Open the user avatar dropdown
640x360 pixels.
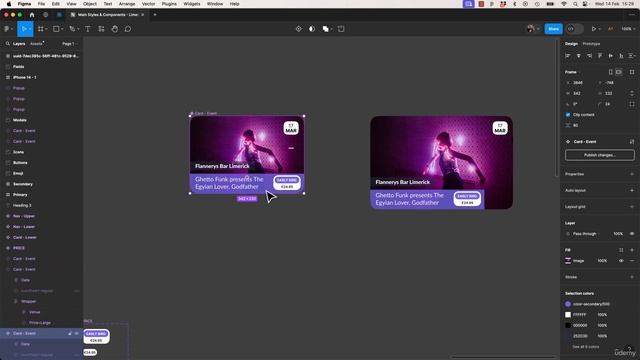click(533, 29)
